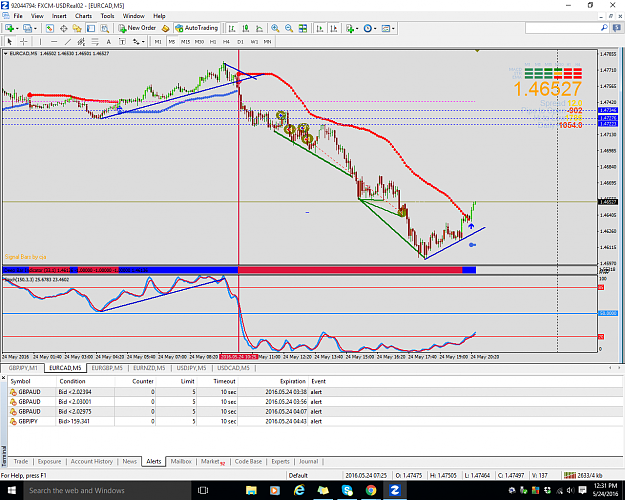Image resolution: width=625 pixels, height=500 pixels.
Task: Close the Terminal panel with X
Action: [x=3, y=377]
